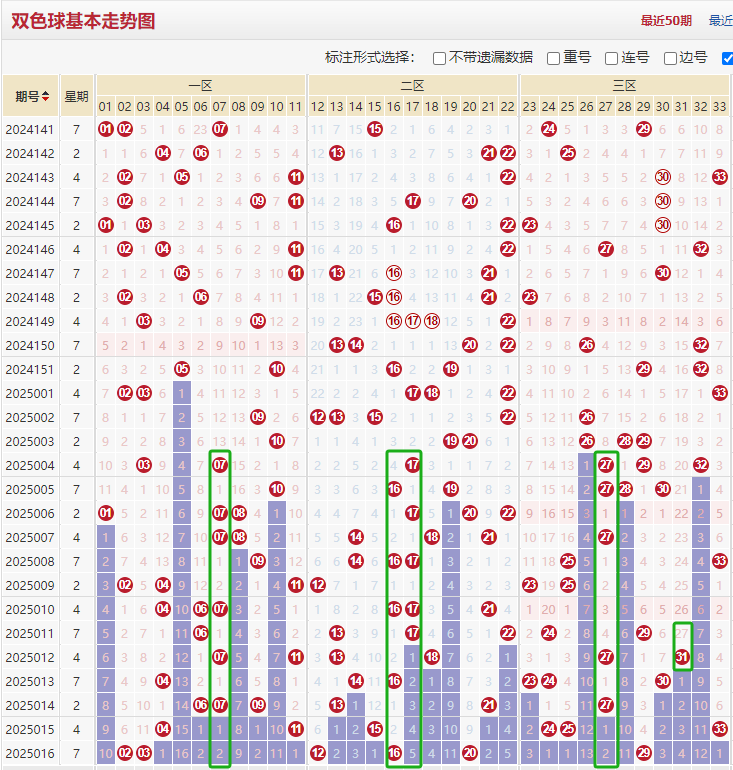Click red ball 22 in row 2024142
Screen dimensions: 733x770
508,153
